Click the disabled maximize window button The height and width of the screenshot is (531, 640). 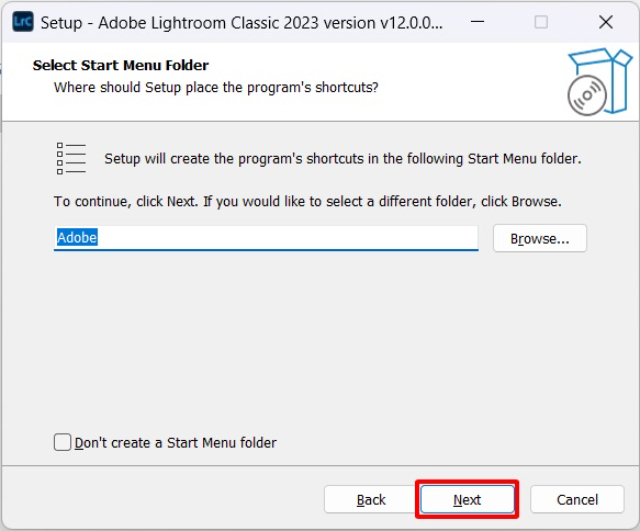(541, 22)
